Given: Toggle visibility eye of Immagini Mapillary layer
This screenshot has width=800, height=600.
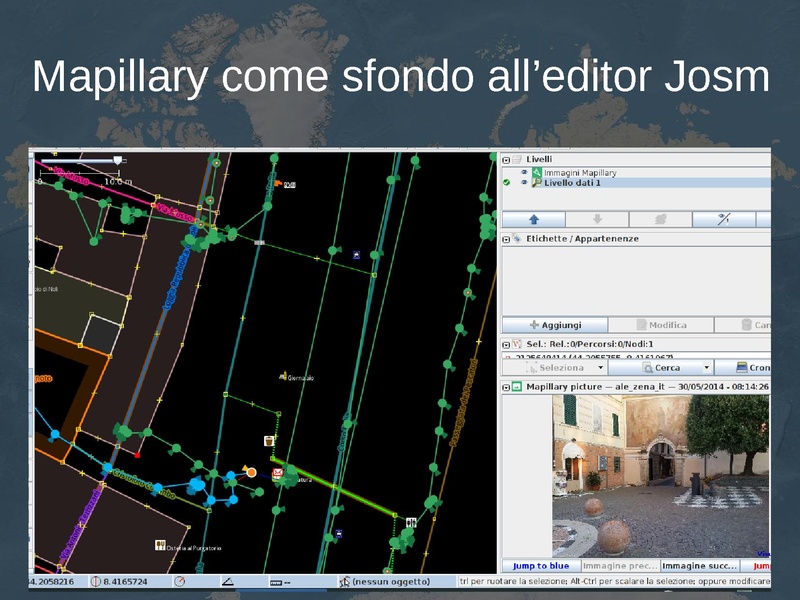Looking at the screenshot, I should (x=523, y=172).
